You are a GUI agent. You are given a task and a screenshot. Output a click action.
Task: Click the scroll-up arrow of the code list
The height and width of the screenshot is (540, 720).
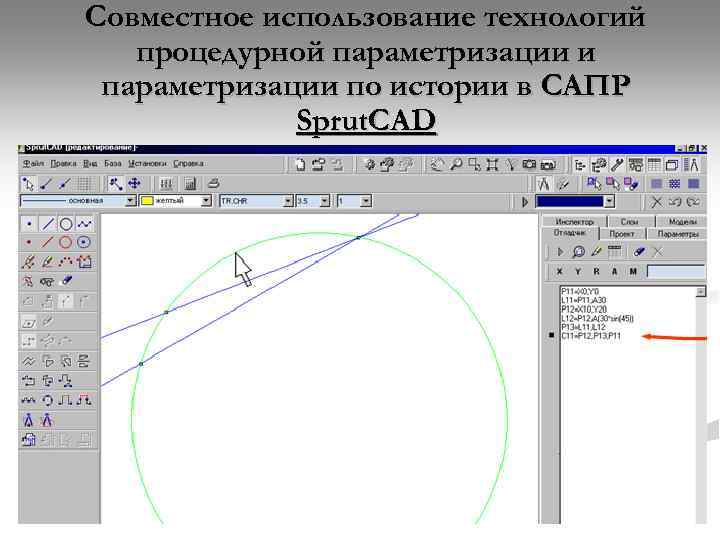coord(700,292)
